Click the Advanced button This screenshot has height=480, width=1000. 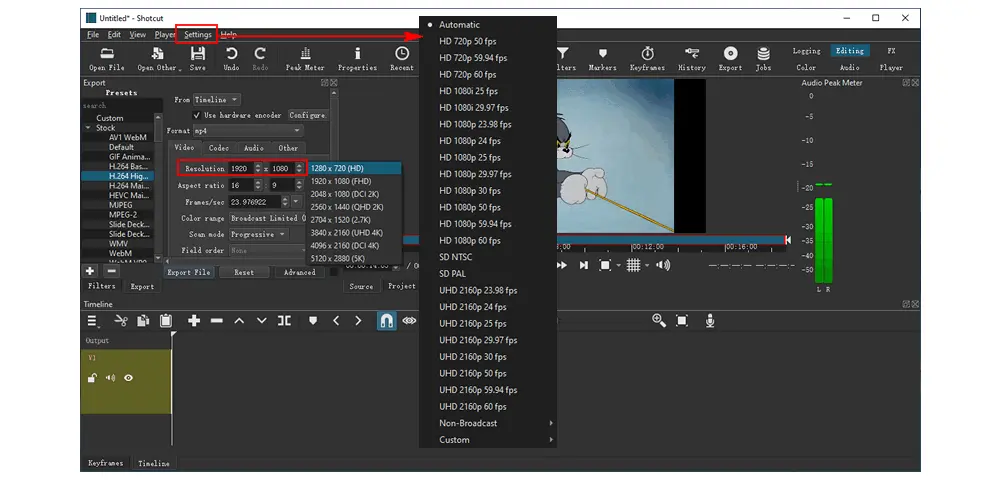point(300,272)
